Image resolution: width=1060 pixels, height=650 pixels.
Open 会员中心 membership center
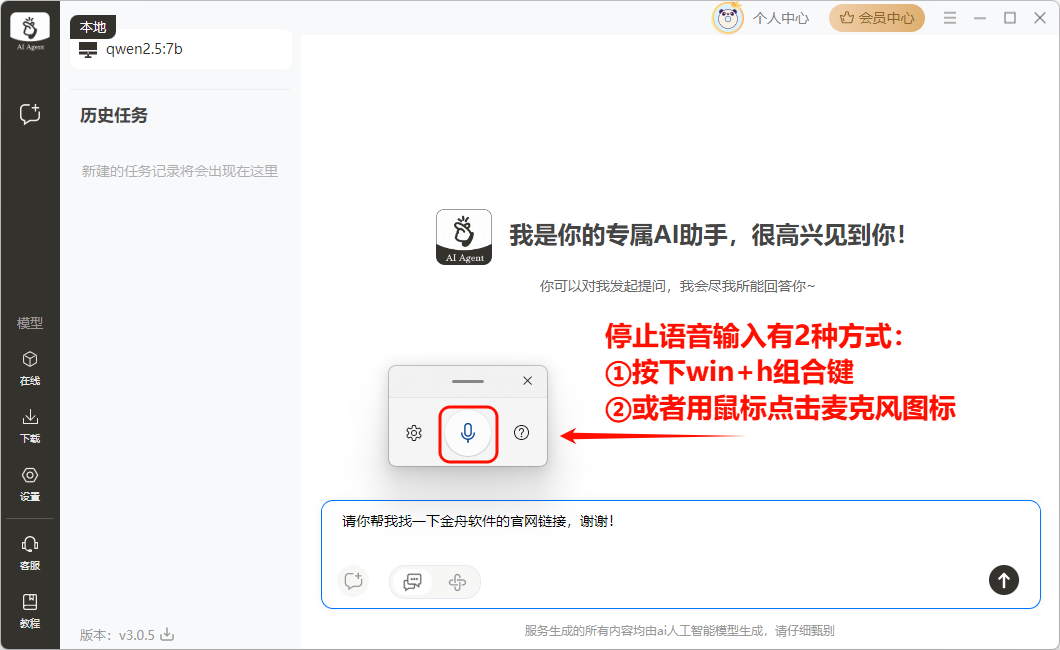point(876,18)
